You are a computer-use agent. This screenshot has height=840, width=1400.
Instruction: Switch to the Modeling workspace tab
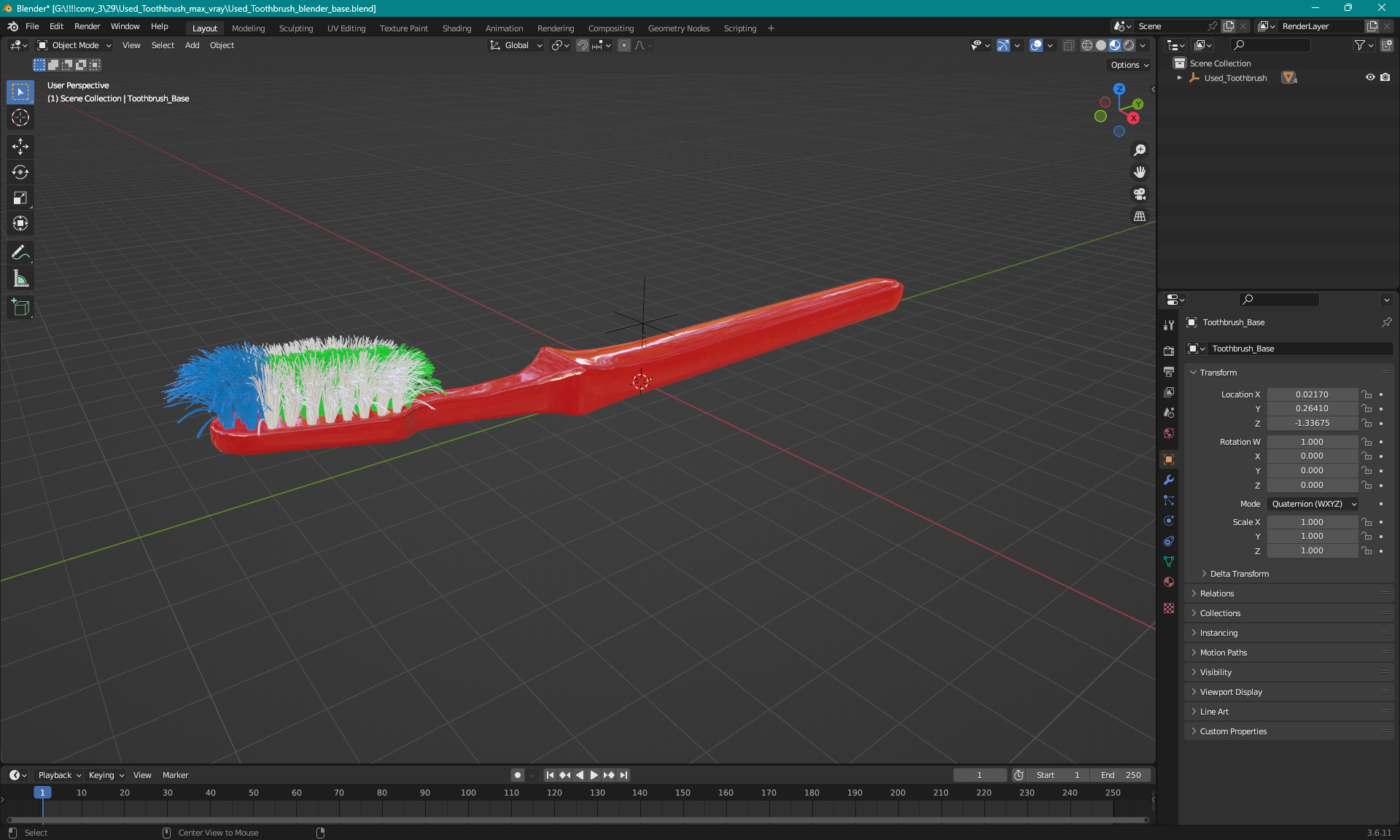point(248,28)
